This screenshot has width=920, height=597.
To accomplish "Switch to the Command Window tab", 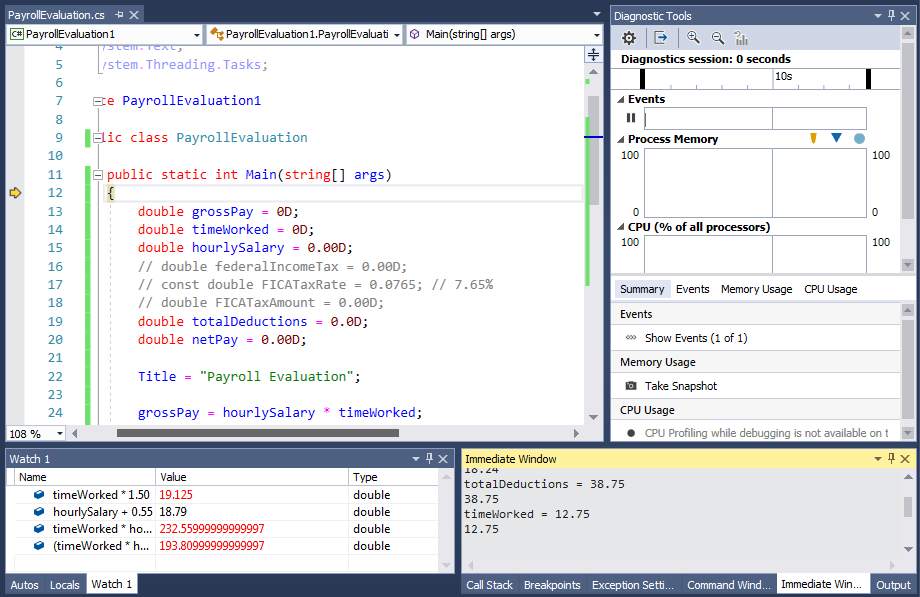I will pyautogui.click(x=729, y=585).
